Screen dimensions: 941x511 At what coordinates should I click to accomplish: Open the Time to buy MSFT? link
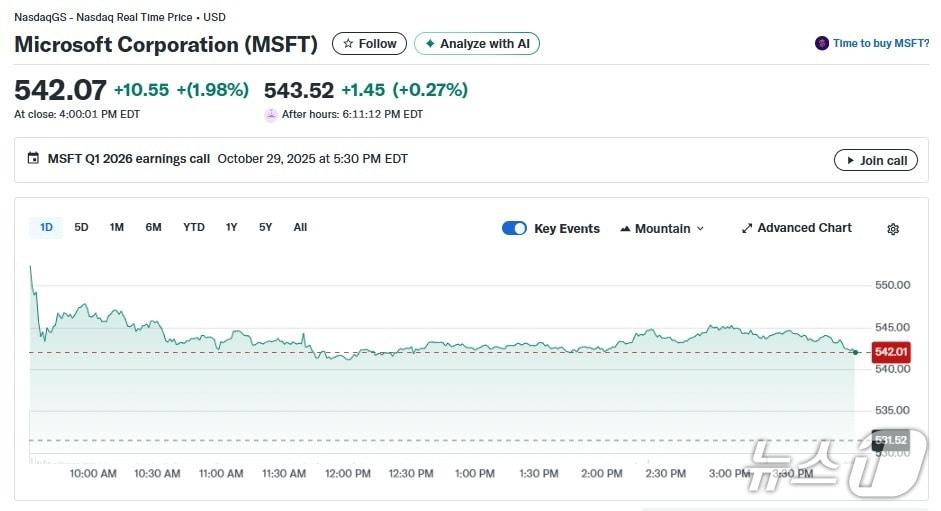click(x=880, y=44)
